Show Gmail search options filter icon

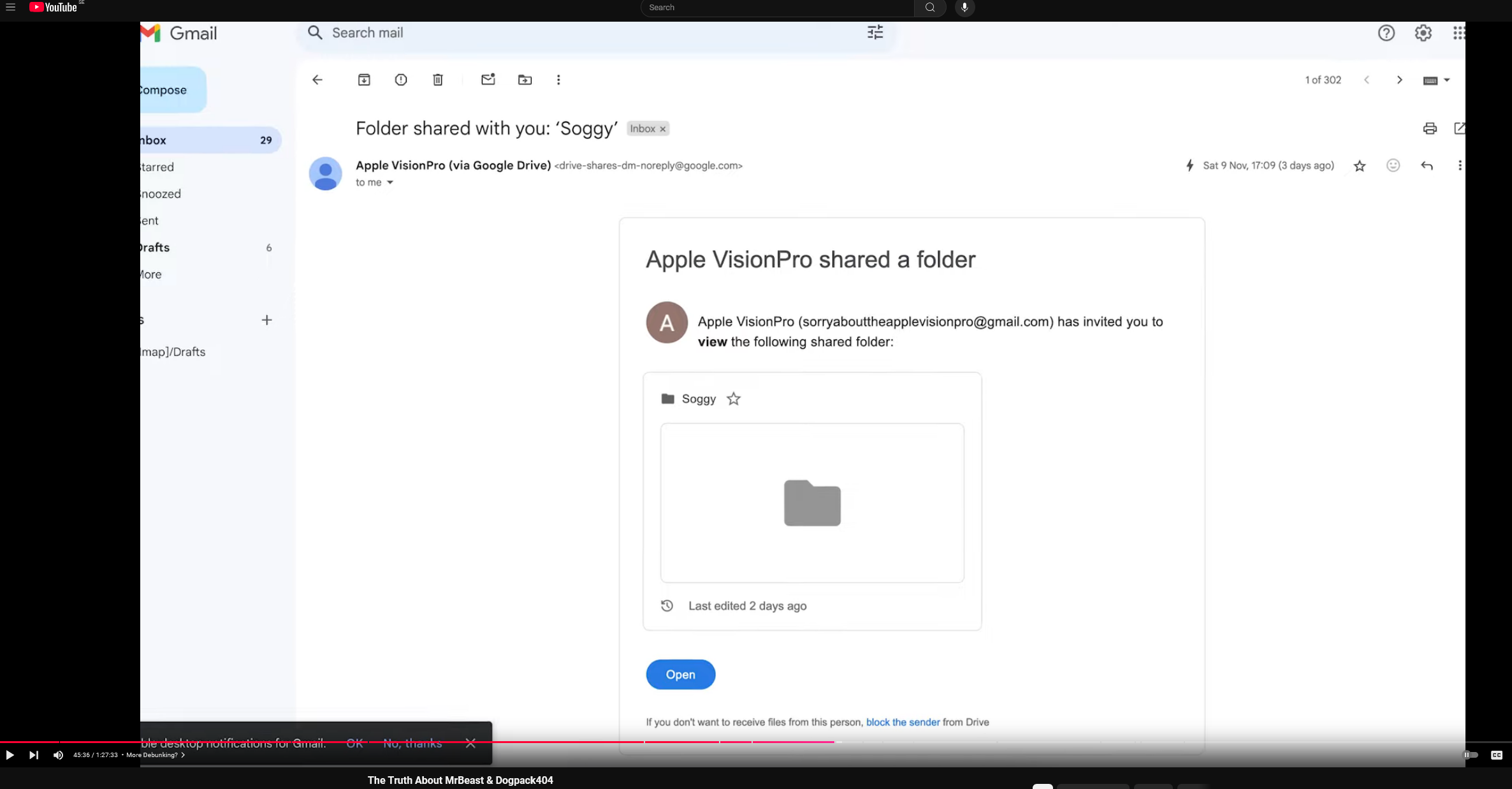click(x=875, y=33)
